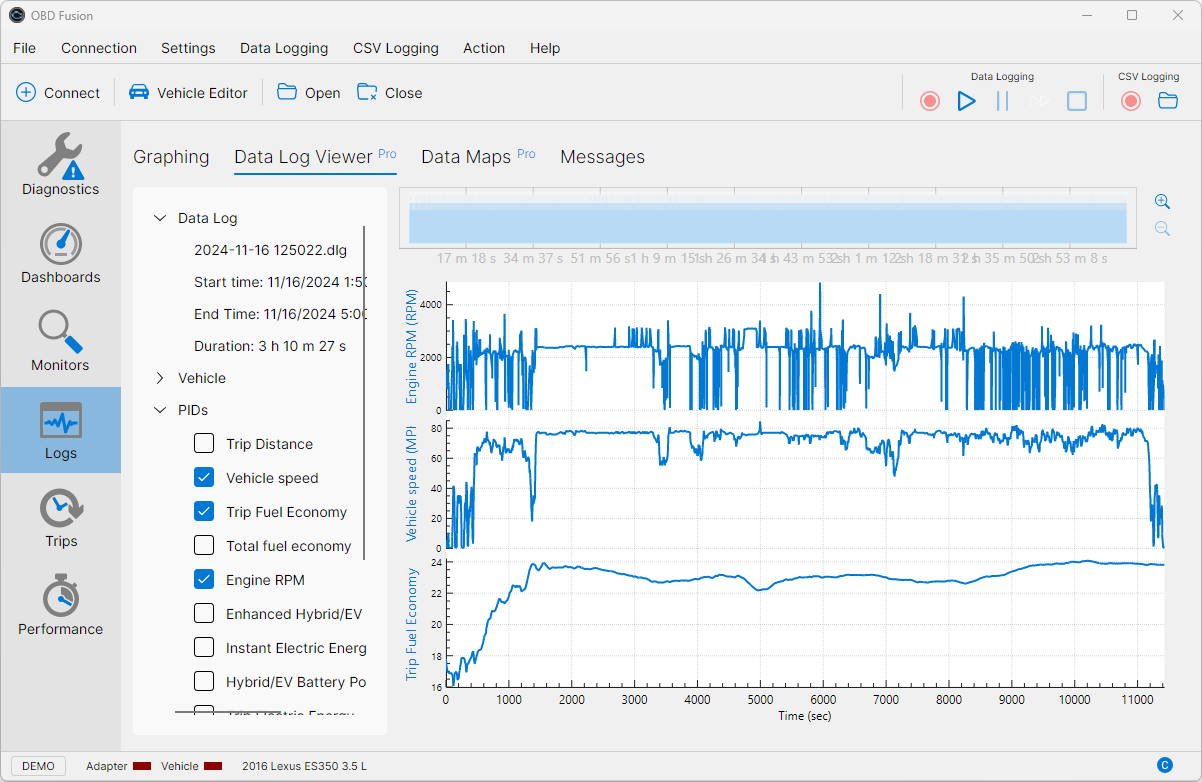Zoom in on the log timeline
This screenshot has height=782, width=1202.
1162,201
